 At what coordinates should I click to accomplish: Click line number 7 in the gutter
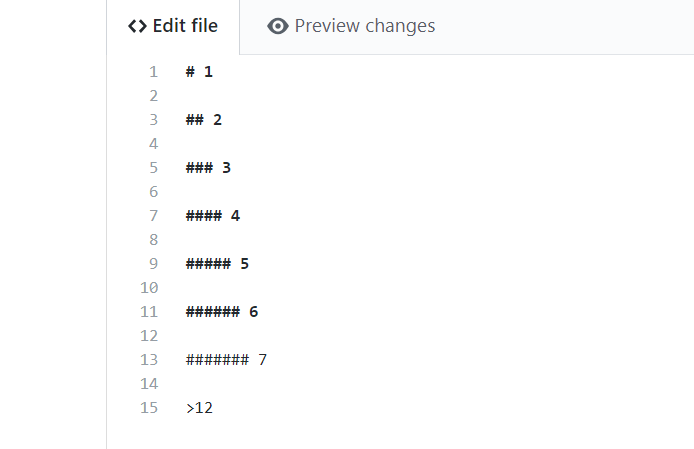point(153,216)
